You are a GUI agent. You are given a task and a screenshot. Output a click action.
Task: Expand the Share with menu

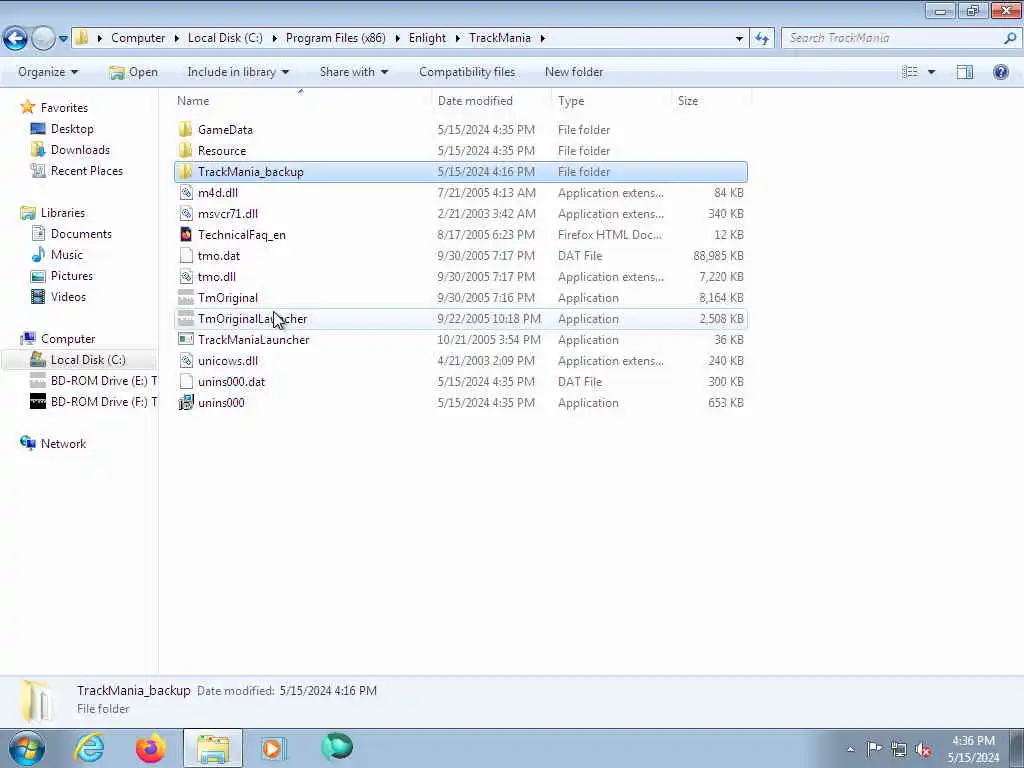pyautogui.click(x=354, y=72)
